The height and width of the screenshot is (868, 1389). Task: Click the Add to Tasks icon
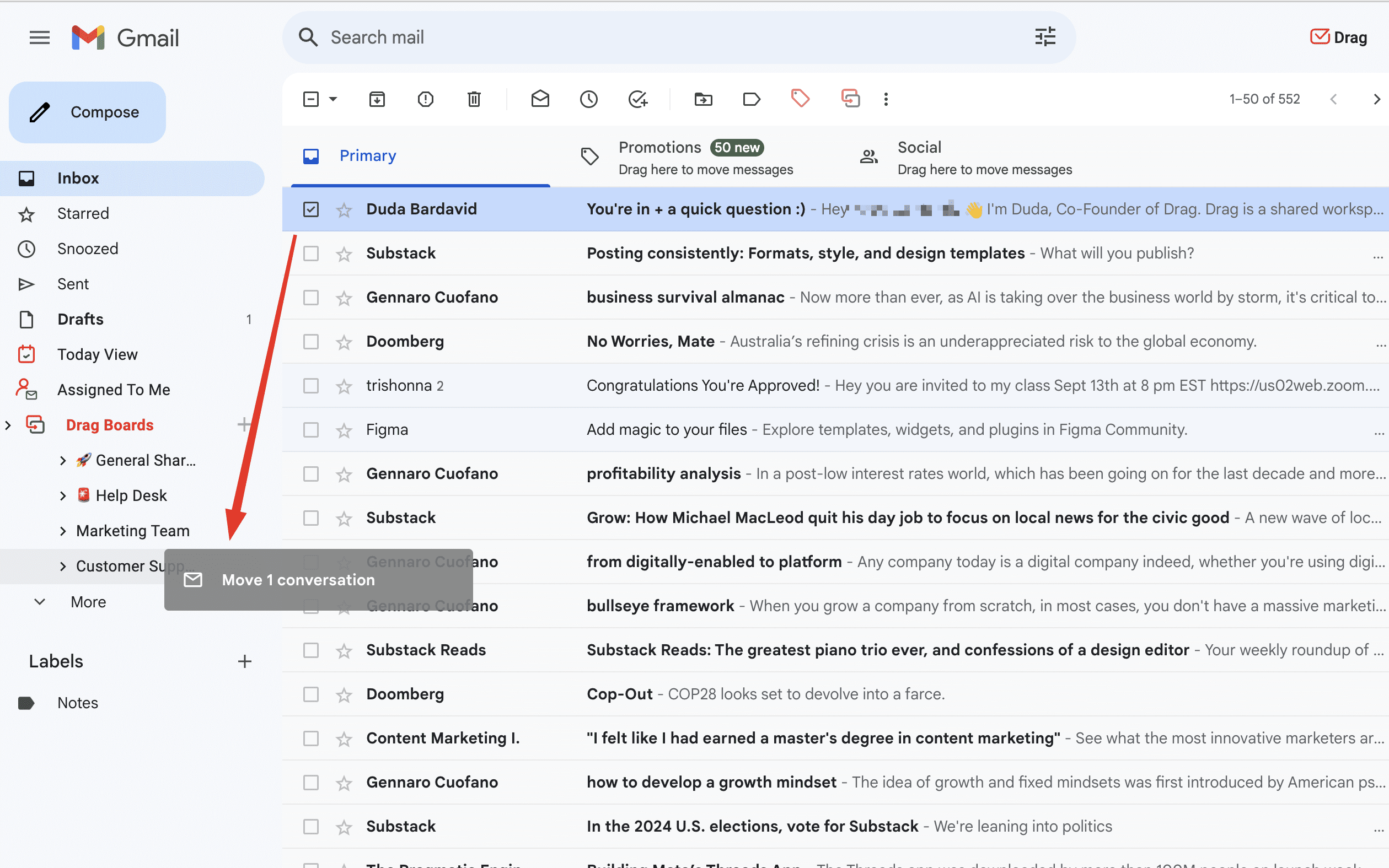(x=637, y=99)
